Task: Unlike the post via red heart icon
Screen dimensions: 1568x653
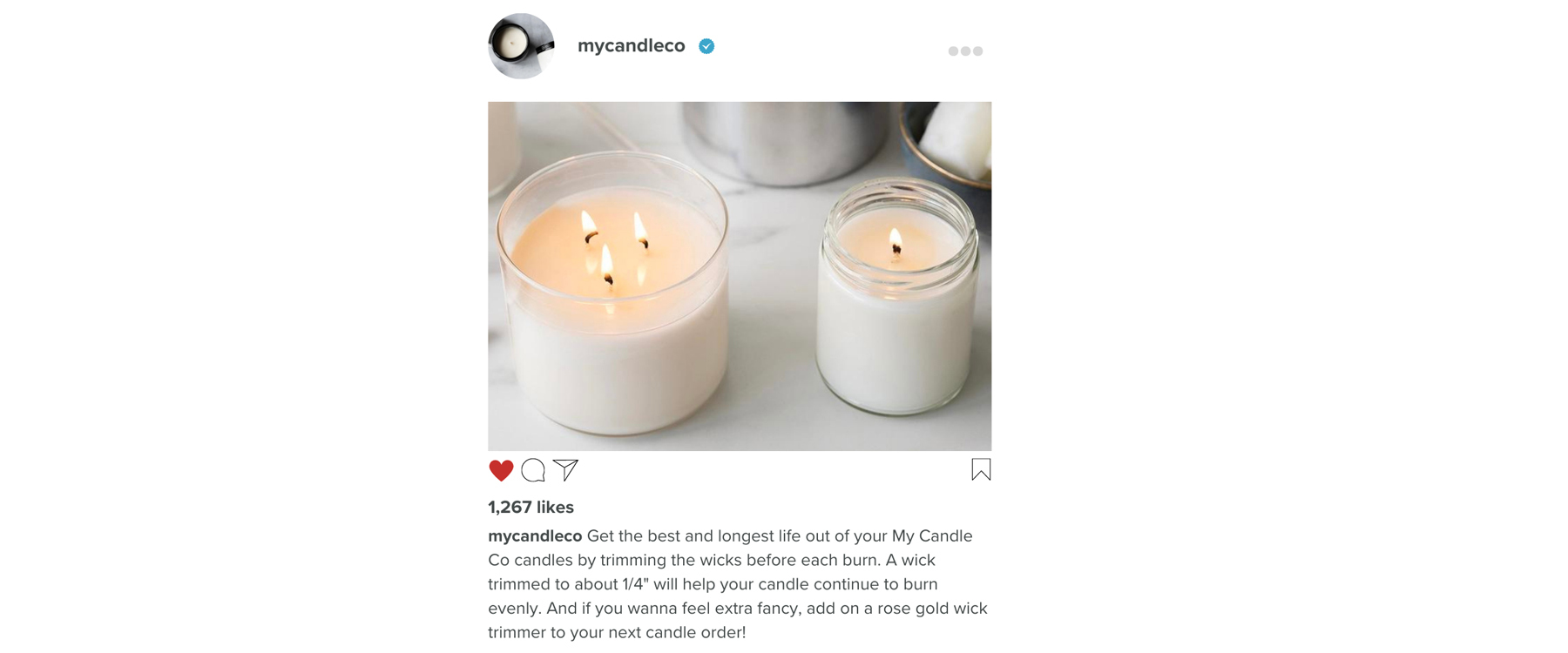Action: click(x=501, y=470)
